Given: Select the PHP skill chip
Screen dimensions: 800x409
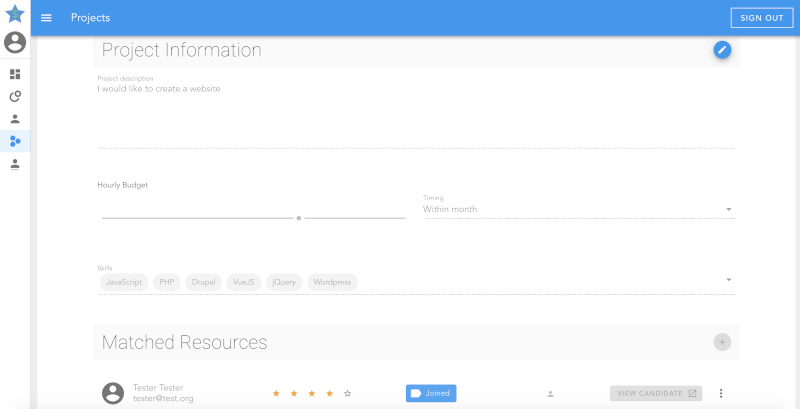Looking at the screenshot, I should click(x=167, y=282).
